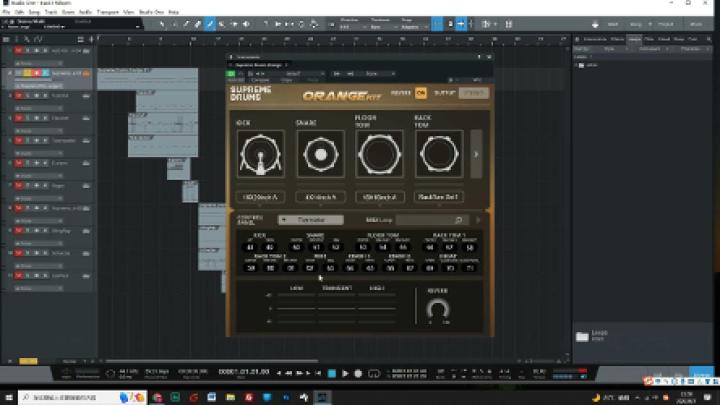Image resolution: width=720 pixels, height=405 pixels.
Task: Toggle the Reverb ON button
Action: pyautogui.click(x=421, y=93)
